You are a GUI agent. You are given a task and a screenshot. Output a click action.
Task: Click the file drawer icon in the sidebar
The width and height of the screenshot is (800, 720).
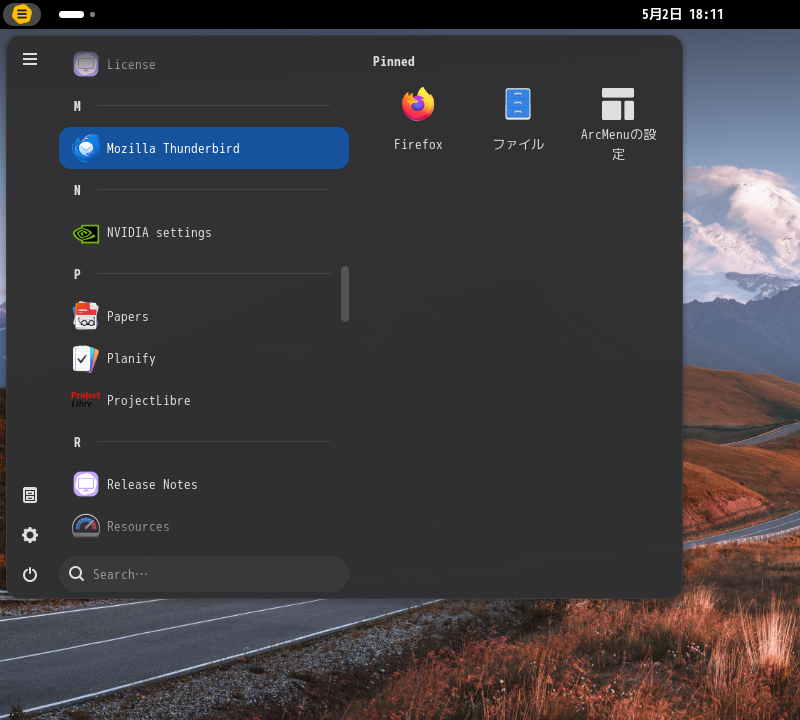tap(29, 495)
